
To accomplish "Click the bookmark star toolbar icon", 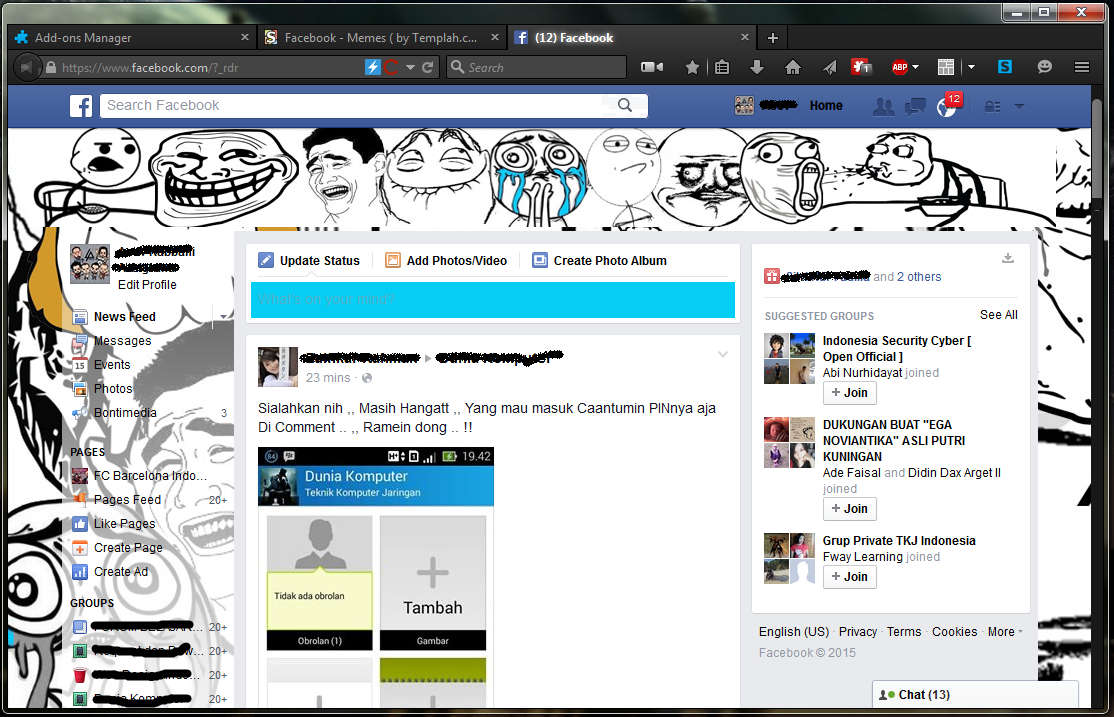I will click(x=692, y=68).
